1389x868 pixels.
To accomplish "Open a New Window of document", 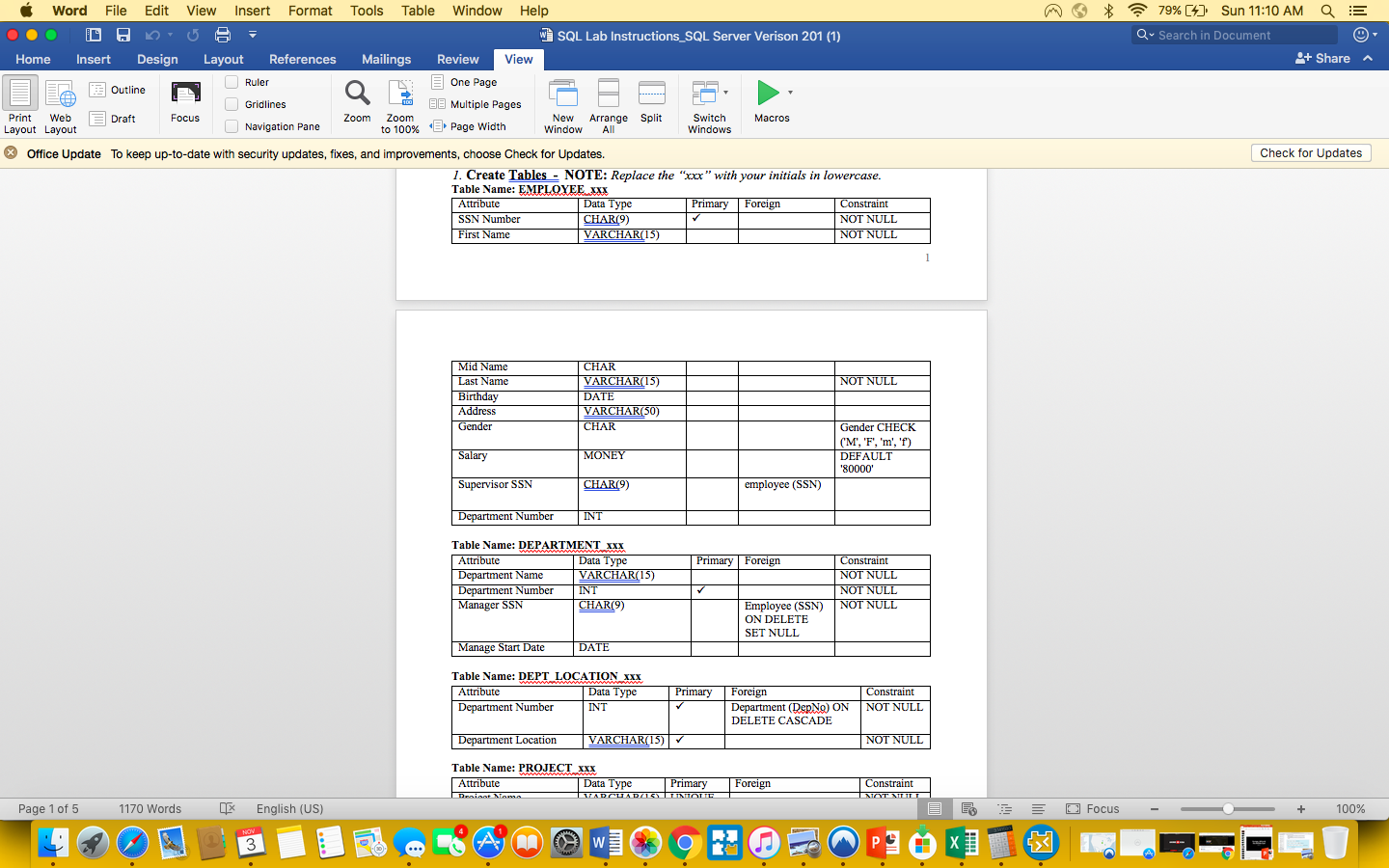I will coord(563,106).
